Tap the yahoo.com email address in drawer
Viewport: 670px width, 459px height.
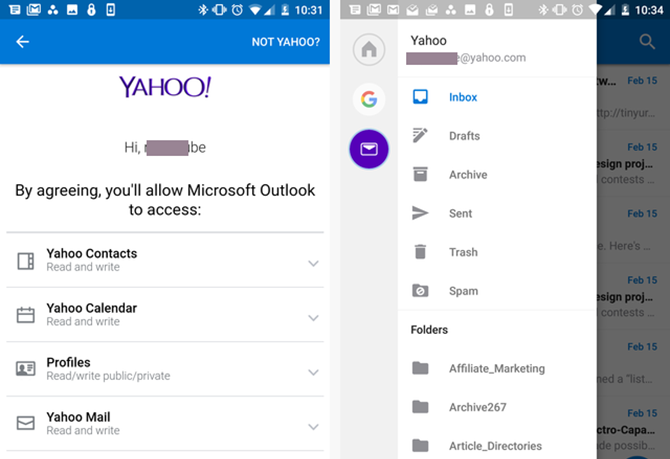tap(466, 58)
